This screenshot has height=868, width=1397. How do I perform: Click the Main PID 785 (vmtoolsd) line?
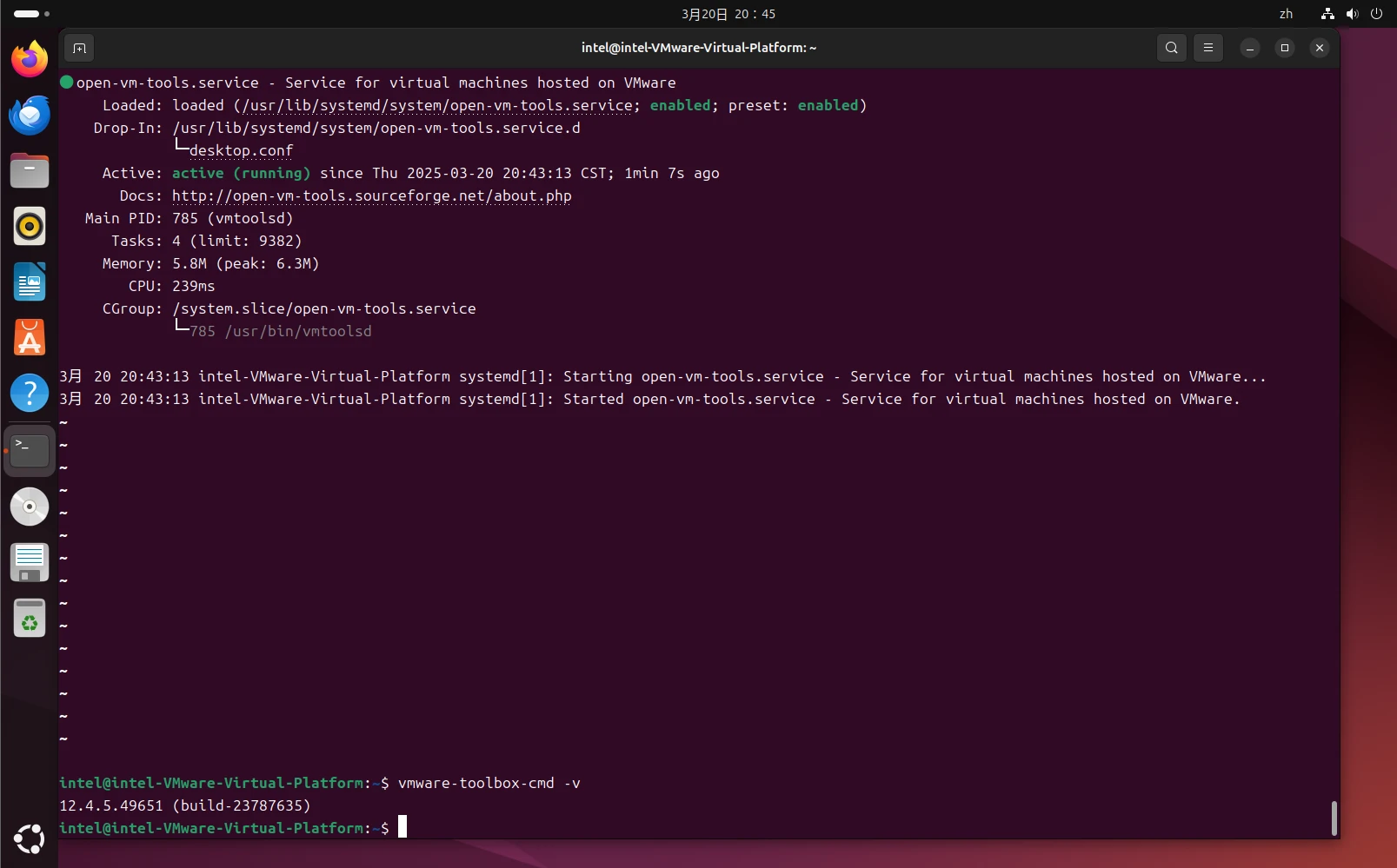point(189,218)
